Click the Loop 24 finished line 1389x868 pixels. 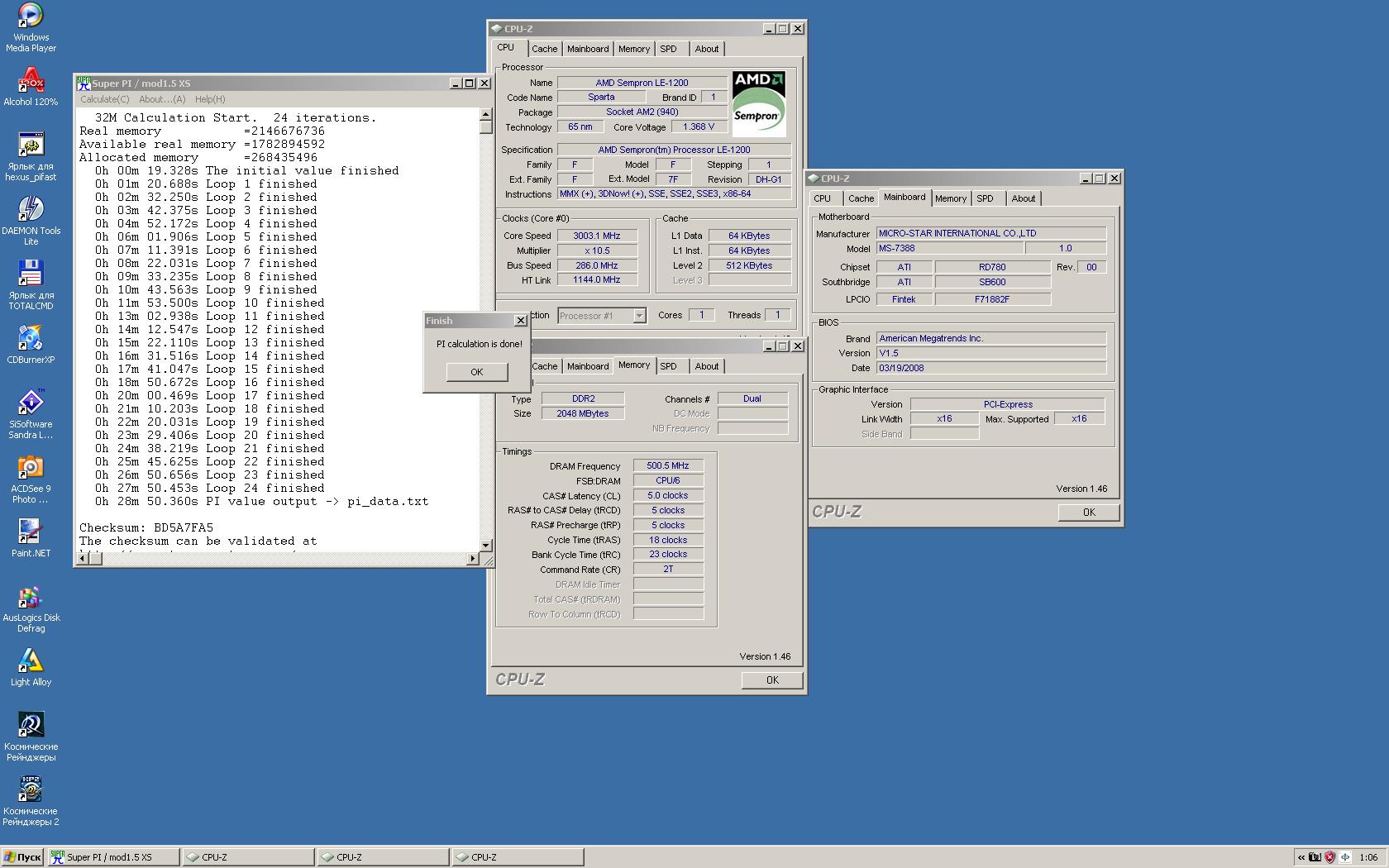(x=210, y=488)
